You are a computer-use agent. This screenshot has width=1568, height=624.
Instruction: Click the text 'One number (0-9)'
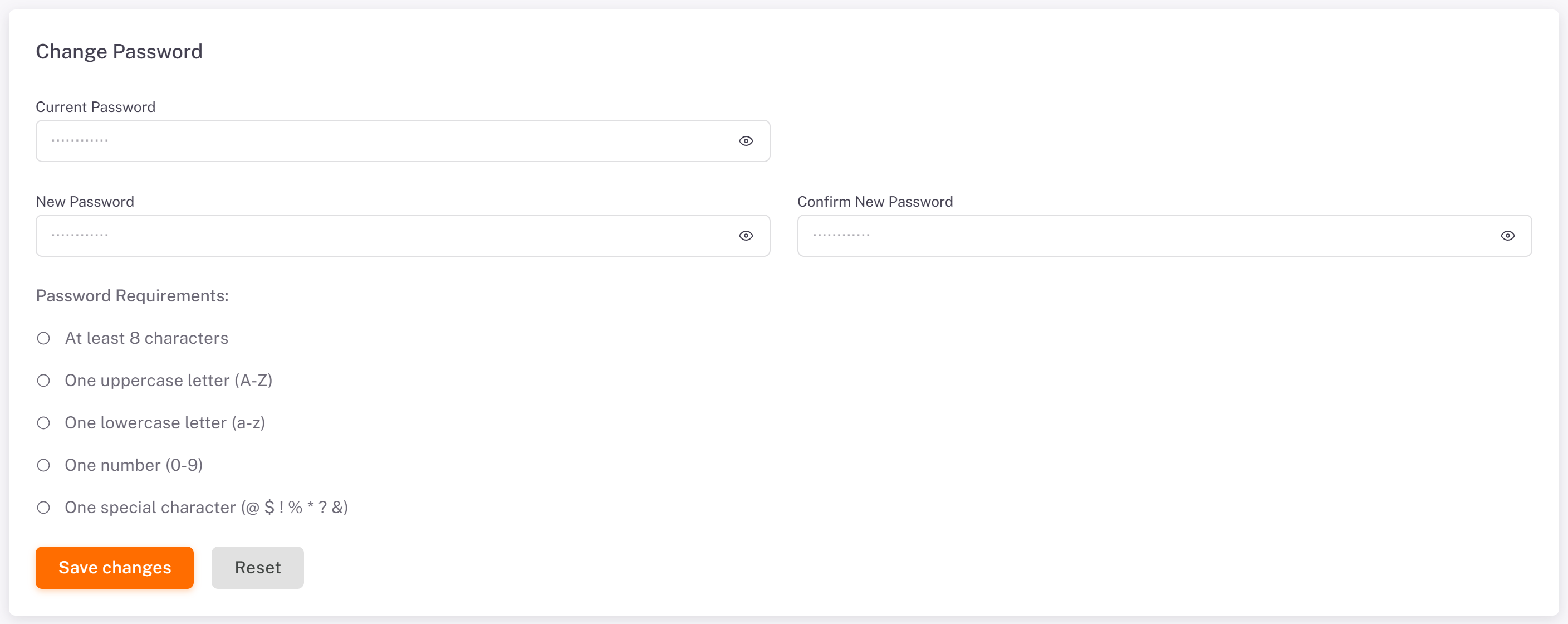coord(134,466)
